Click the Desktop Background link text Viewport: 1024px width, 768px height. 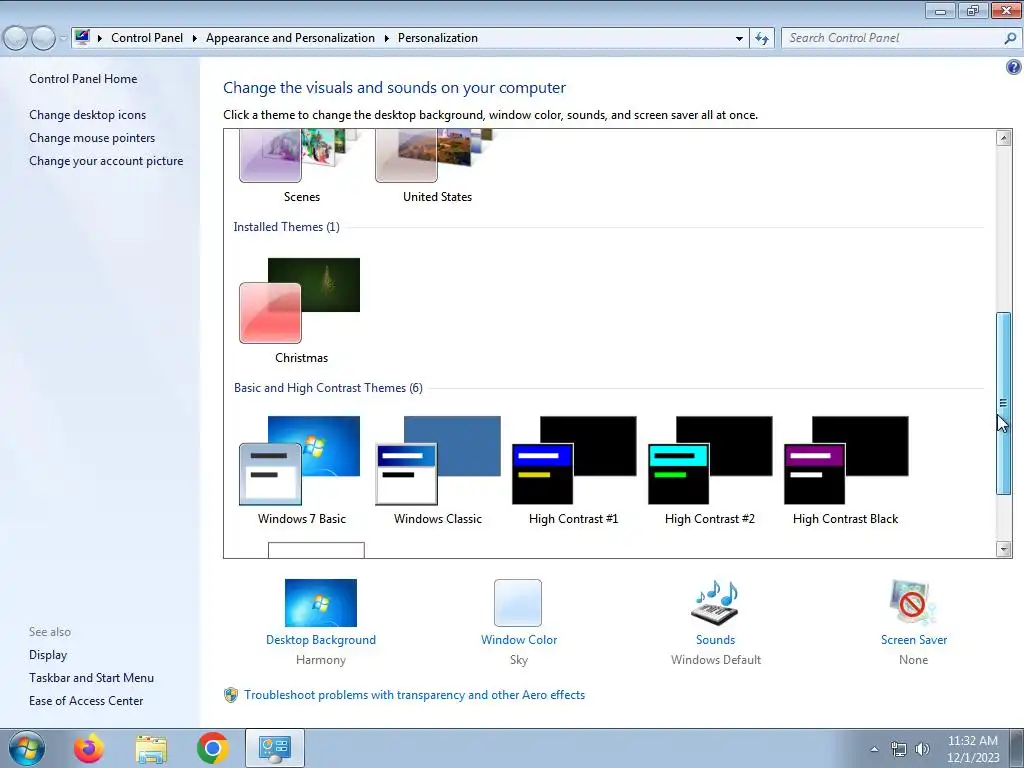[x=321, y=640]
